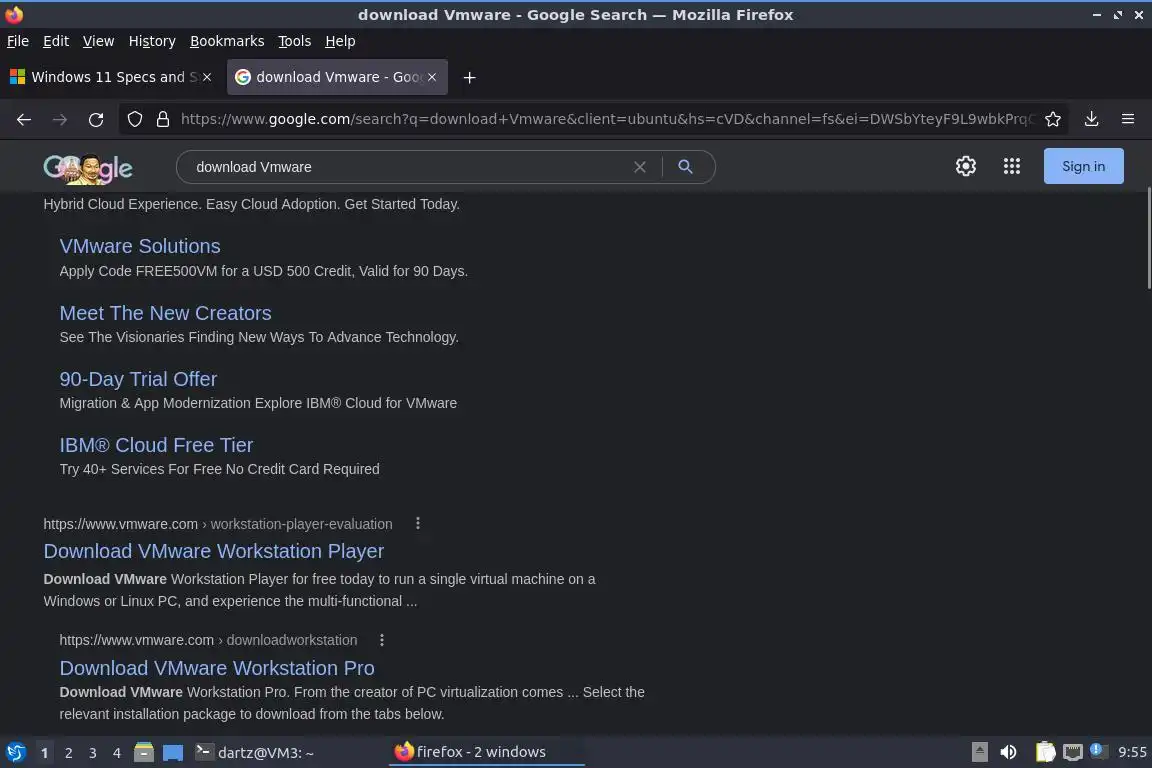Switch to workspace 4
1152x768 pixels.
pyautogui.click(x=116, y=753)
